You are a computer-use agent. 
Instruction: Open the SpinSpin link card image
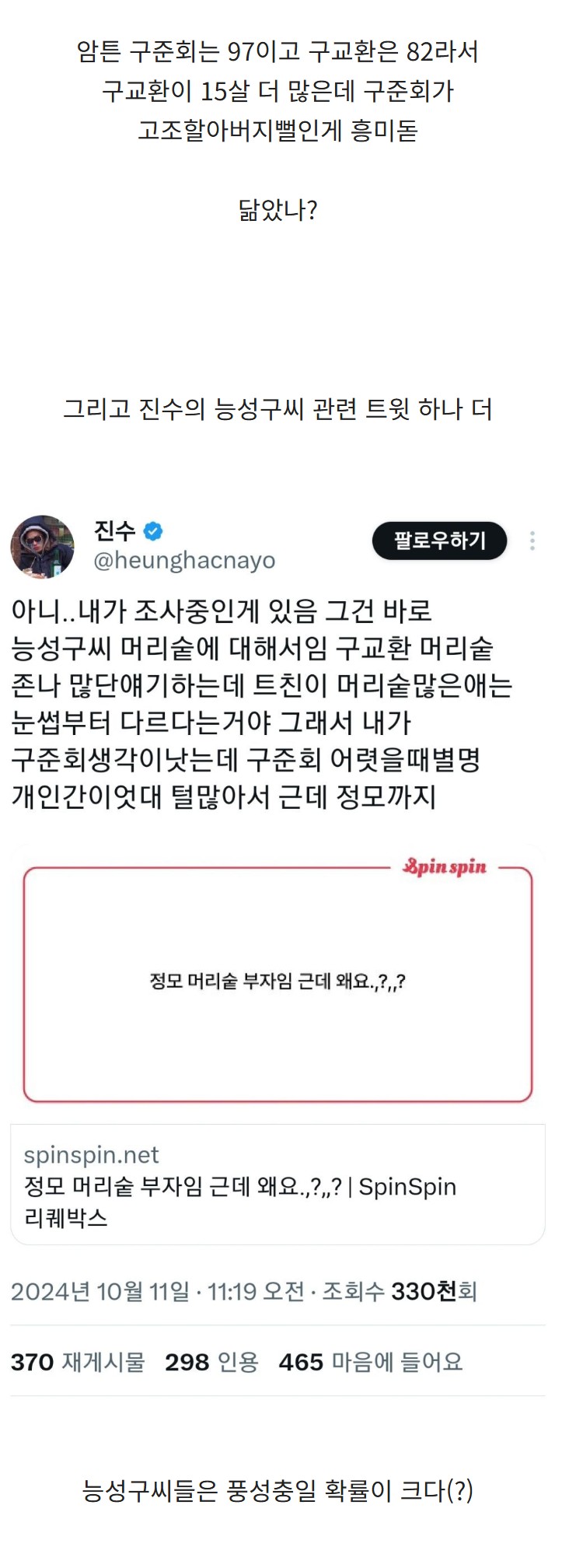[278, 983]
